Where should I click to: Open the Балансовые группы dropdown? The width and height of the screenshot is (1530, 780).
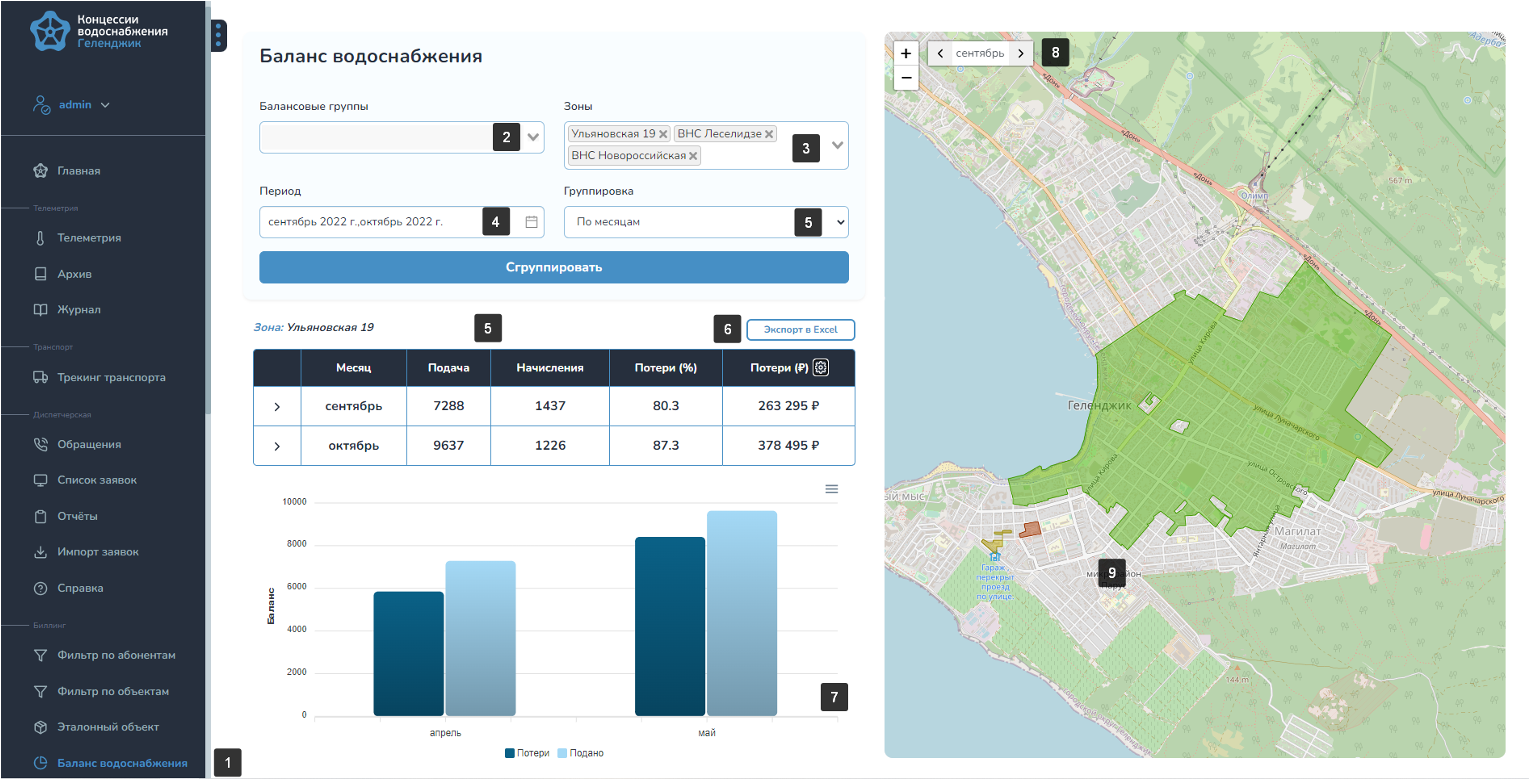tap(533, 138)
